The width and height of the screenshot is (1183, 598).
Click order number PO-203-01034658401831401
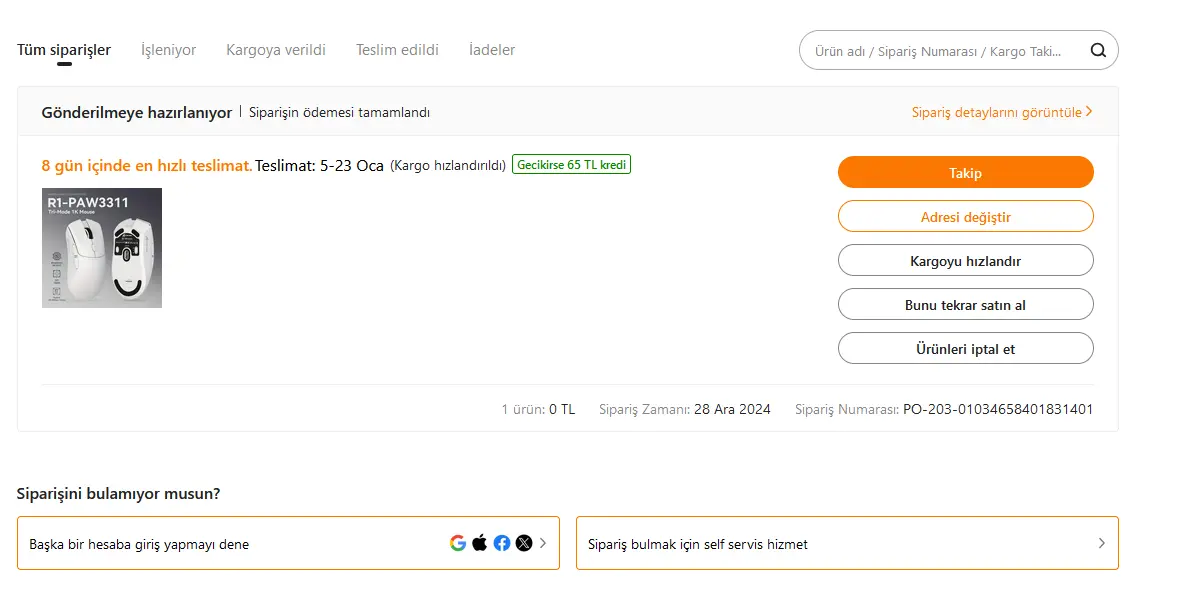[998, 409]
